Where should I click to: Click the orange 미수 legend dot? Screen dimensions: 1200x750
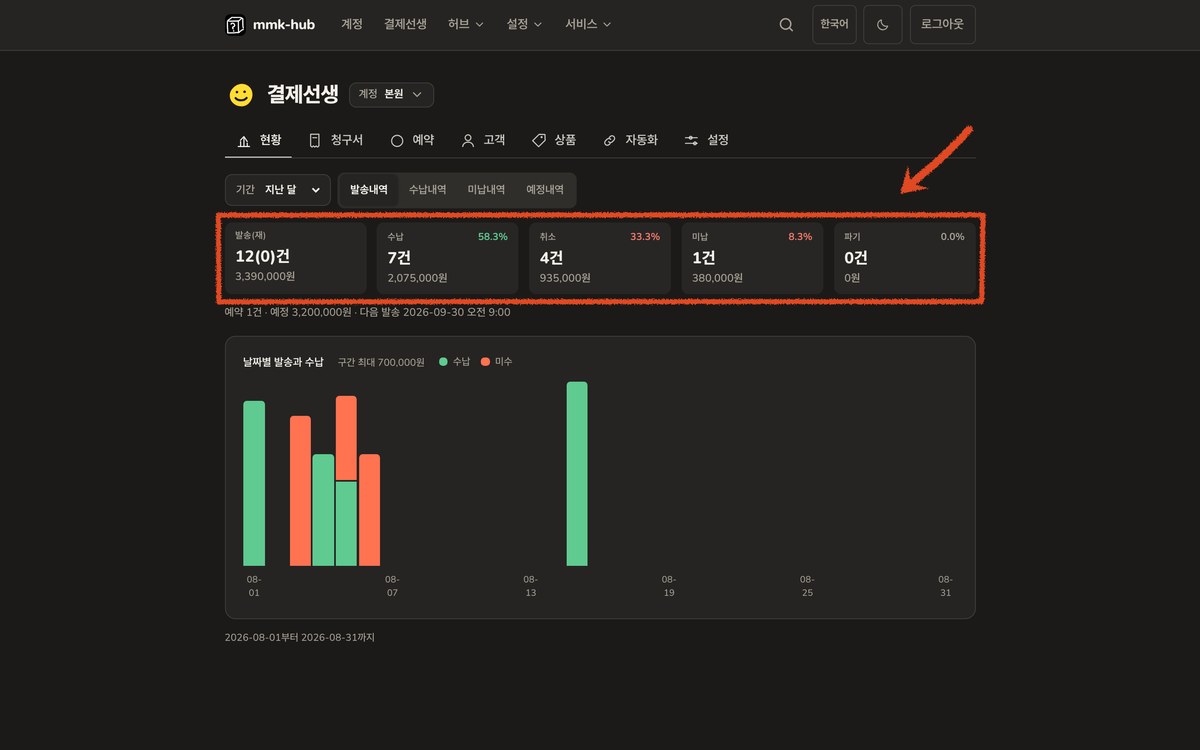[485, 362]
